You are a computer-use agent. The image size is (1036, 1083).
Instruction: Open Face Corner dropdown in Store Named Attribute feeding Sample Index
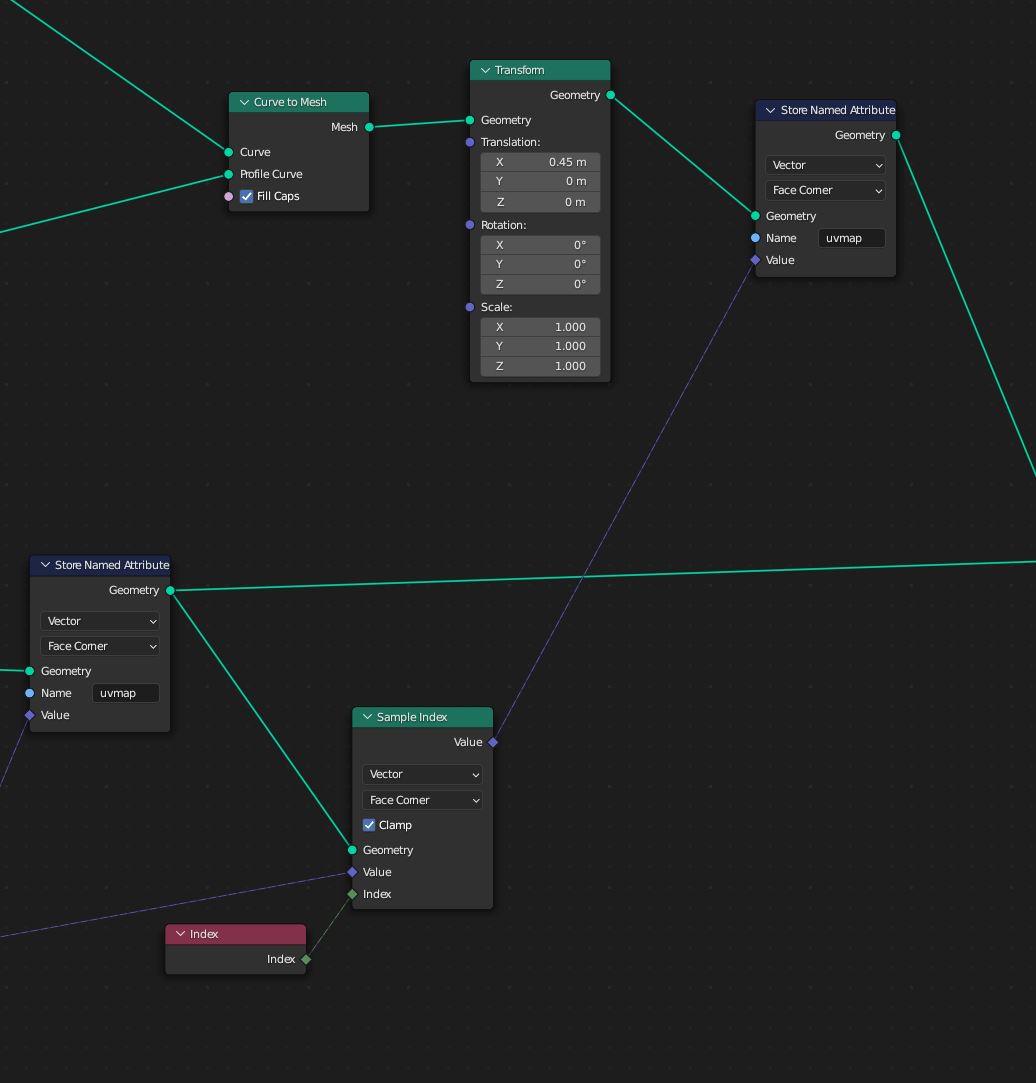(x=100, y=646)
